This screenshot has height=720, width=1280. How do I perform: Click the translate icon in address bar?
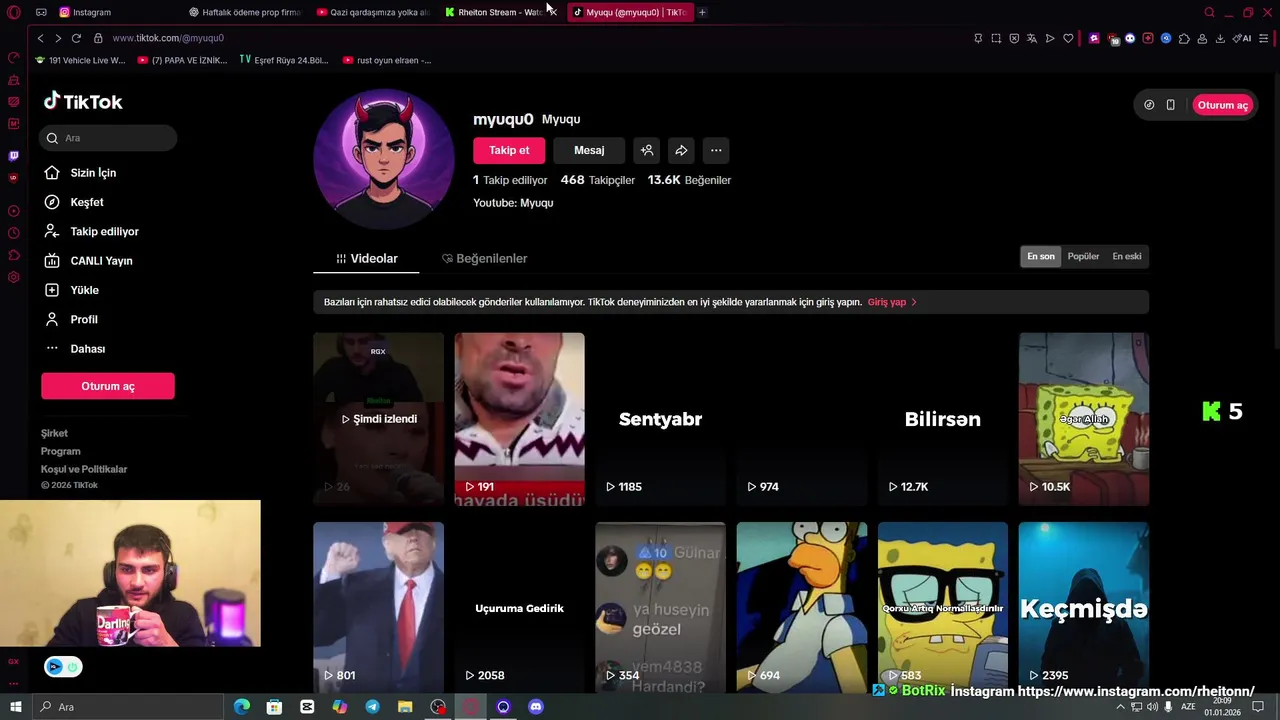click(x=1032, y=38)
